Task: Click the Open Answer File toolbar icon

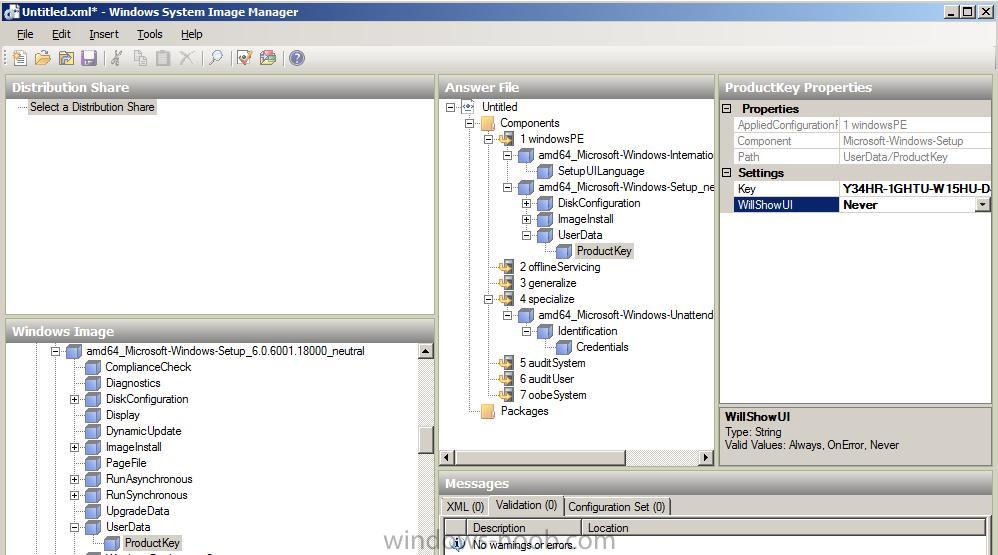Action: point(43,59)
